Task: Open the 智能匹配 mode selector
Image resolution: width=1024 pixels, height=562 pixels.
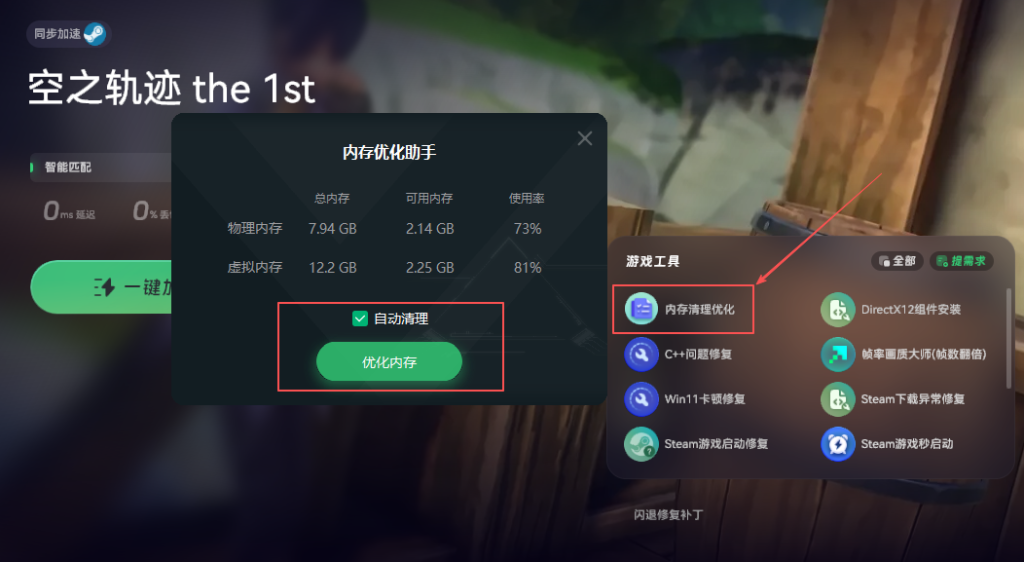Action: tap(101, 167)
